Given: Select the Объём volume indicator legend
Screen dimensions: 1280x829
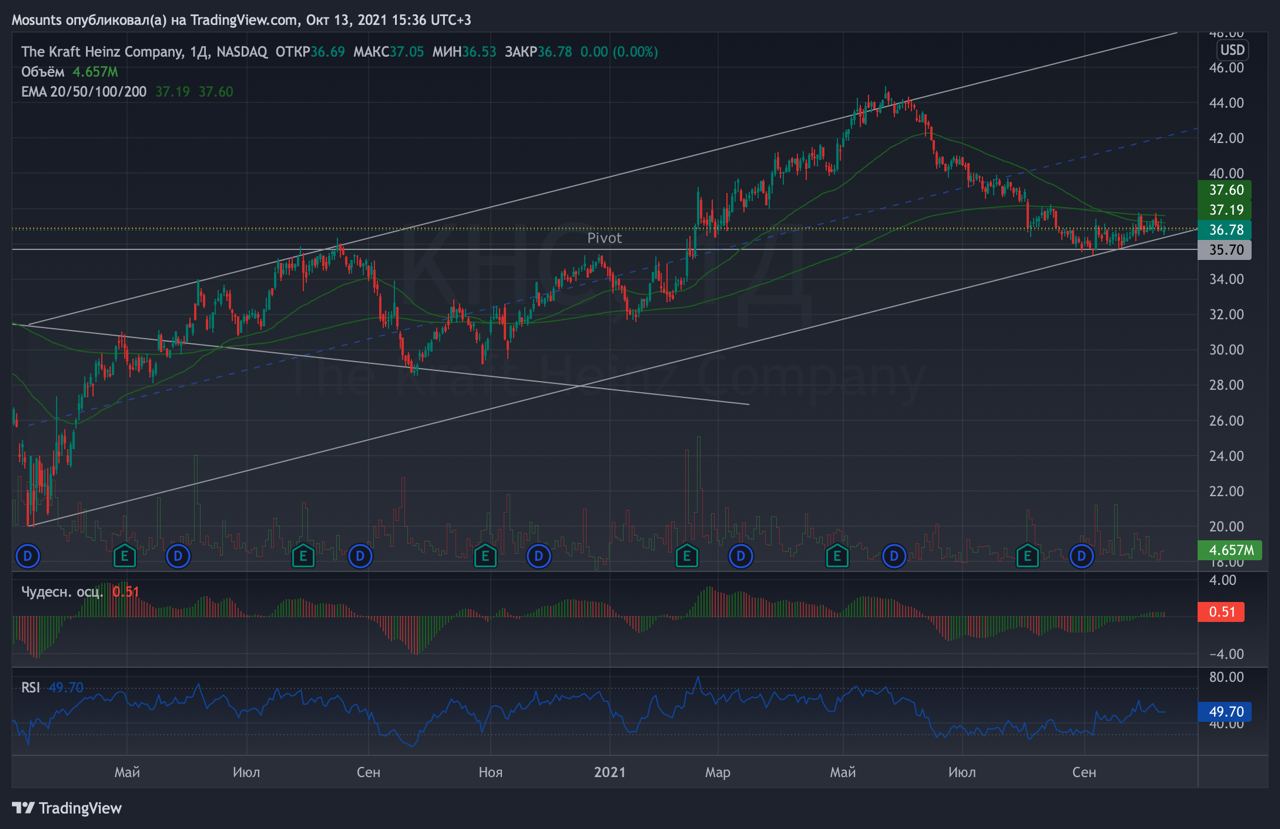Looking at the screenshot, I should [x=43, y=72].
